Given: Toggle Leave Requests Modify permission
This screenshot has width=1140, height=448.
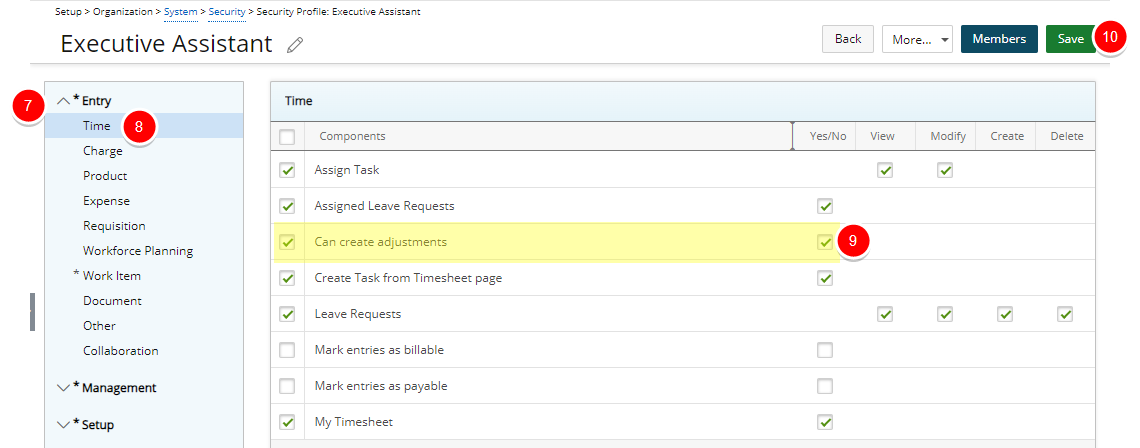Looking at the screenshot, I should tap(944, 314).
